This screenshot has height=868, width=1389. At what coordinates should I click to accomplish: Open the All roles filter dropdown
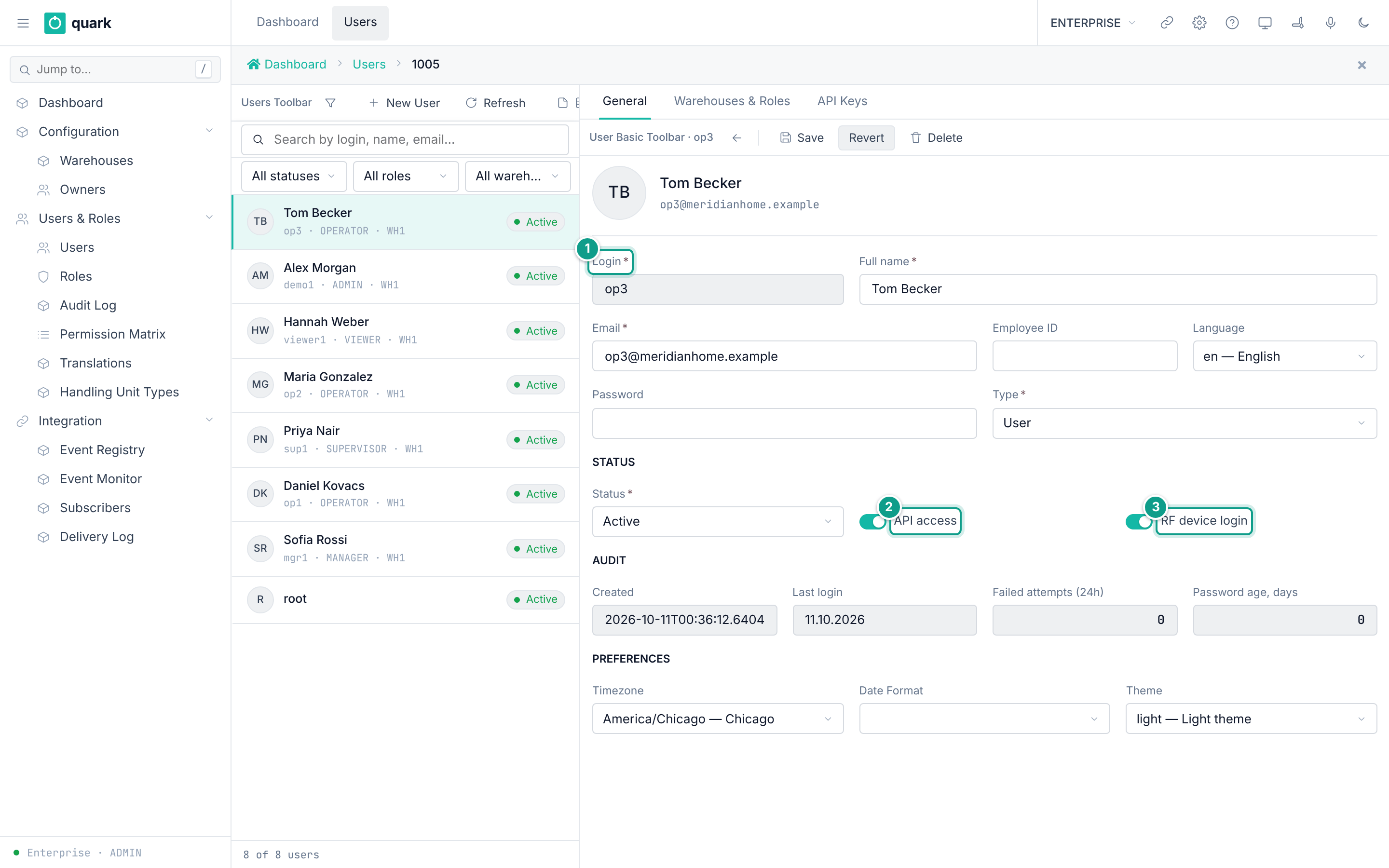(x=405, y=176)
